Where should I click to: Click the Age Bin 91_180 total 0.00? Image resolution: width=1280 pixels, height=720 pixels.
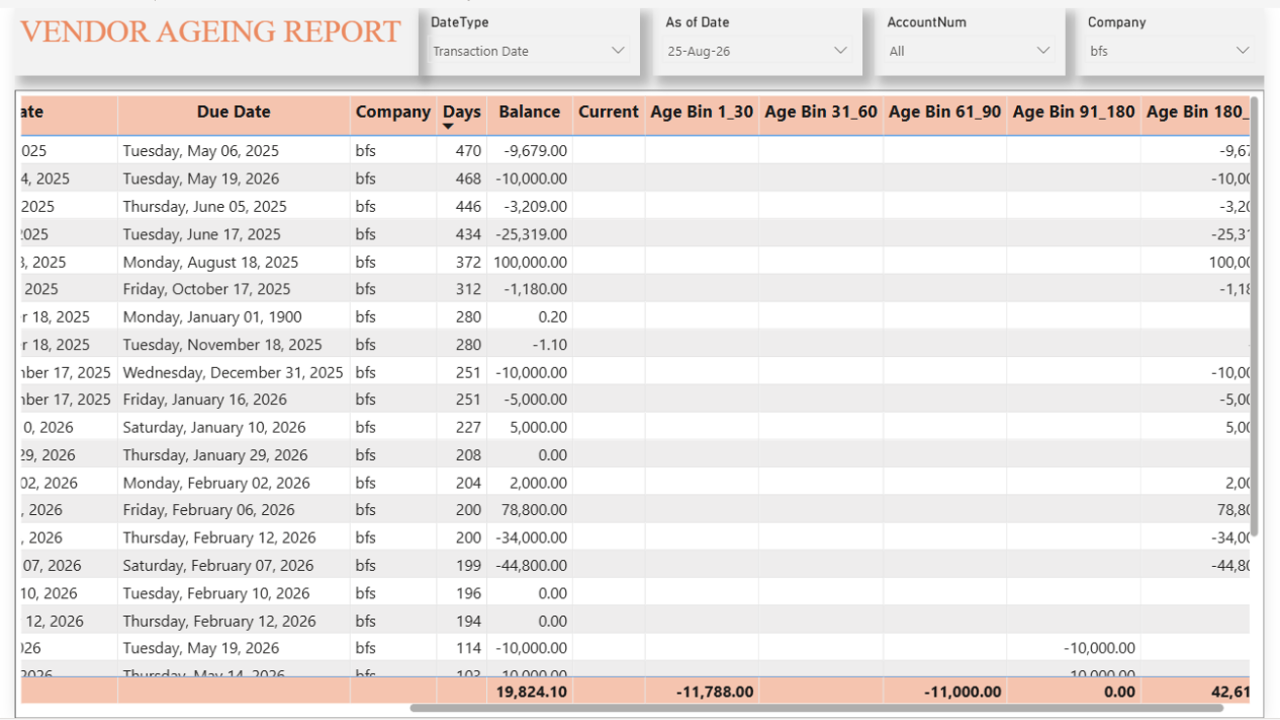1121,691
